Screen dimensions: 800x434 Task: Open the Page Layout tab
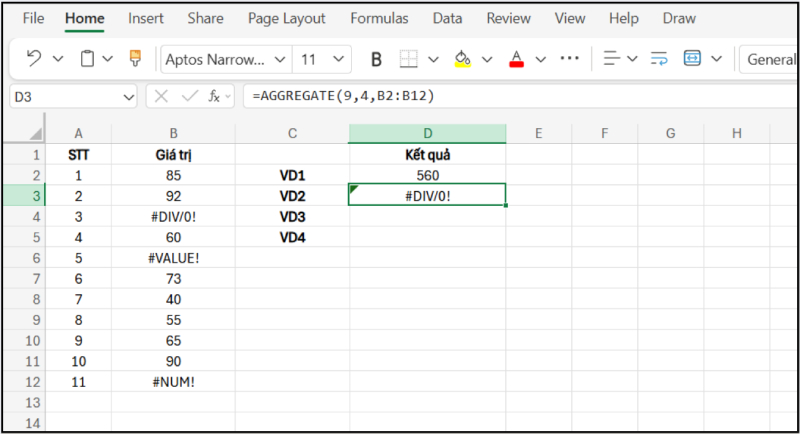(x=286, y=18)
